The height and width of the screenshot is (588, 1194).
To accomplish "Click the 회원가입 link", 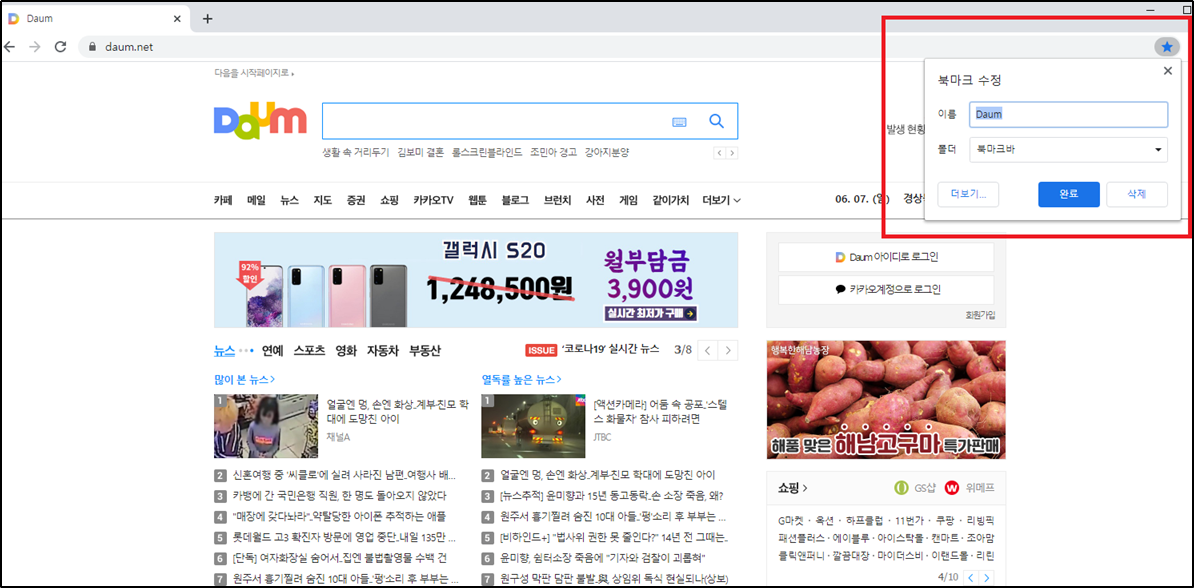I will point(979,315).
